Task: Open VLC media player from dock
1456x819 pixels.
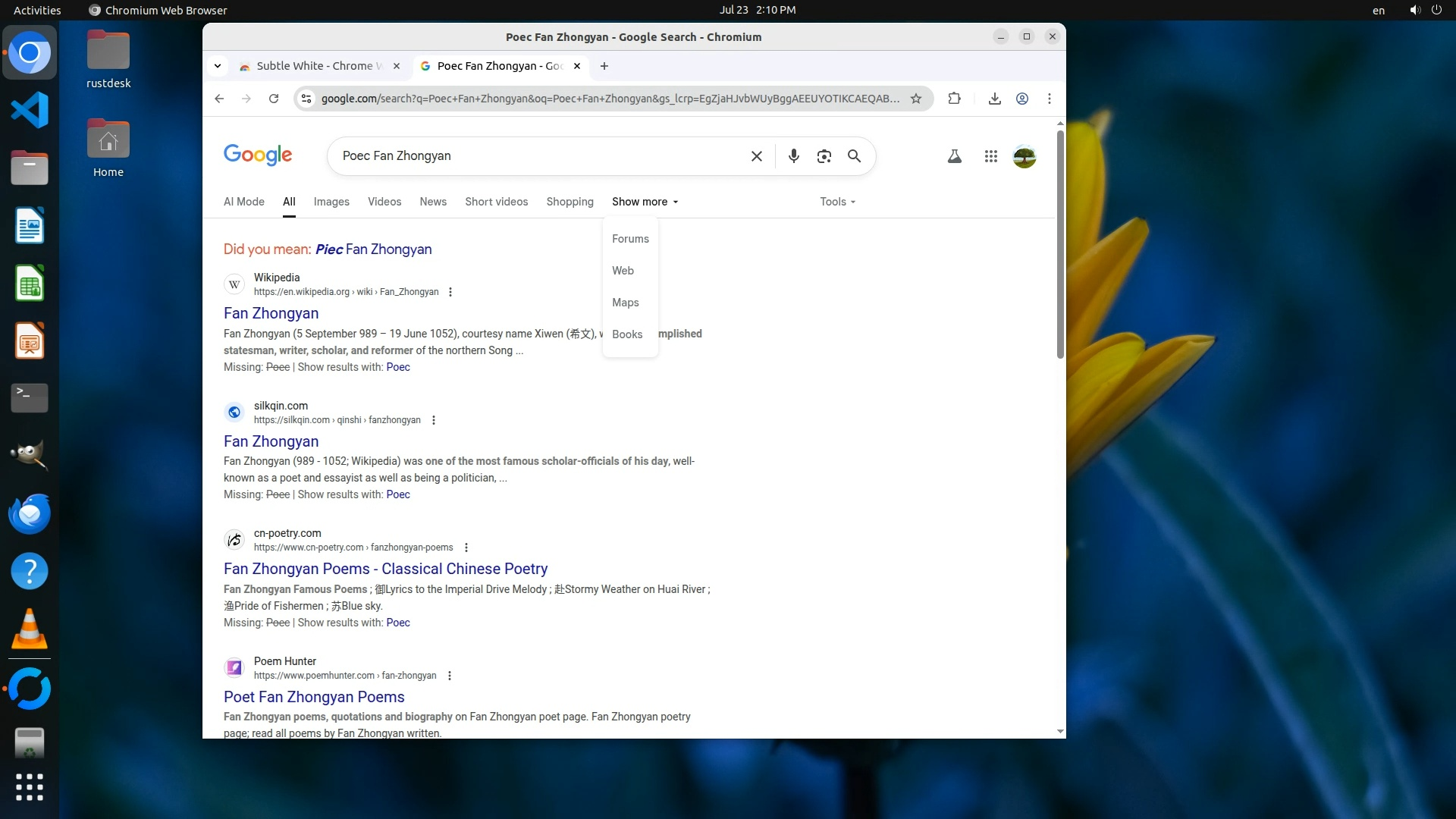Action: (30, 629)
